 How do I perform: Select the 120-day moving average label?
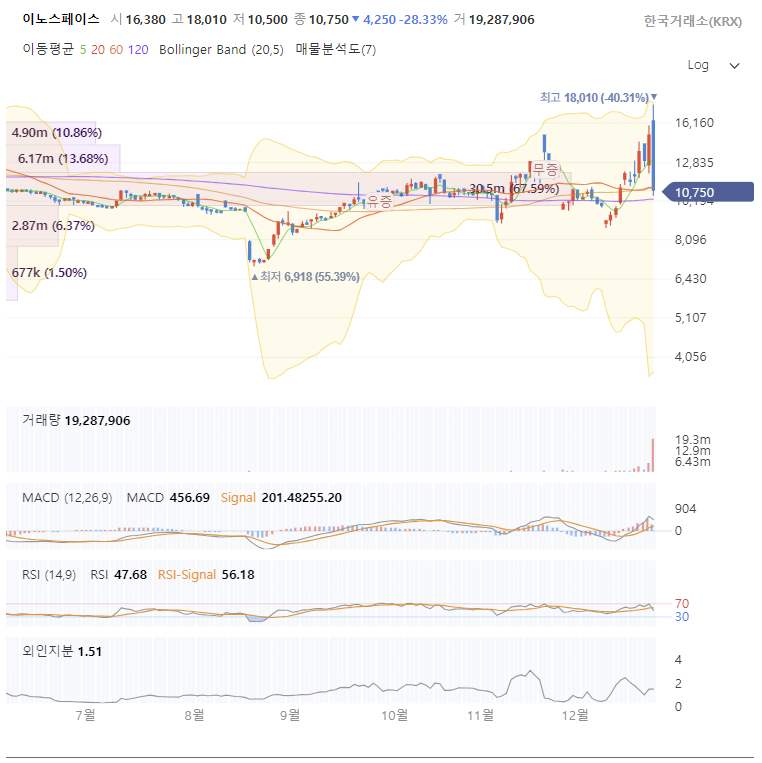[138, 50]
